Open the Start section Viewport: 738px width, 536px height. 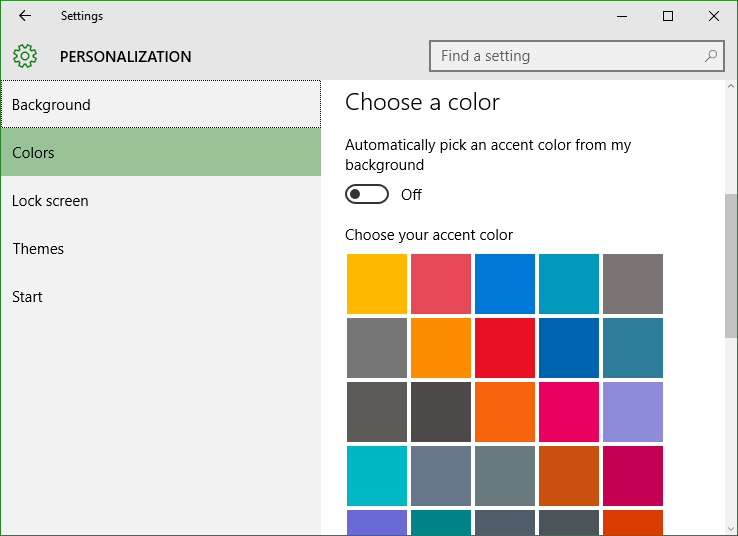tap(161, 296)
